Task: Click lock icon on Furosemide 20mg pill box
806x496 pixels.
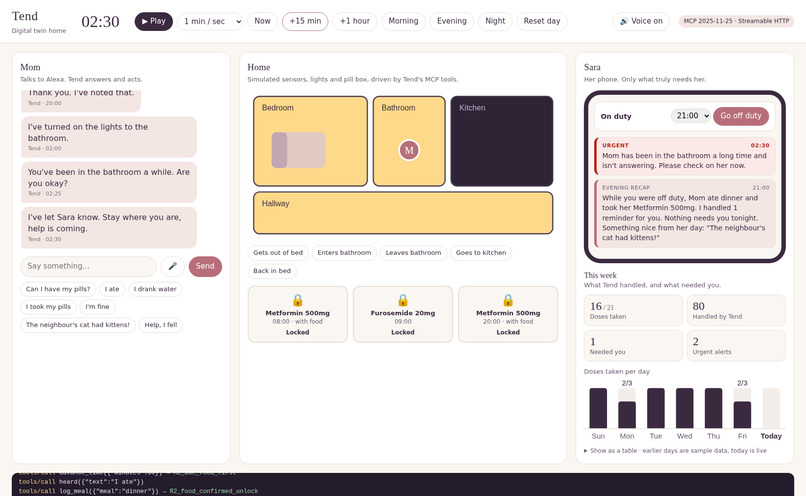Action: pos(403,300)
